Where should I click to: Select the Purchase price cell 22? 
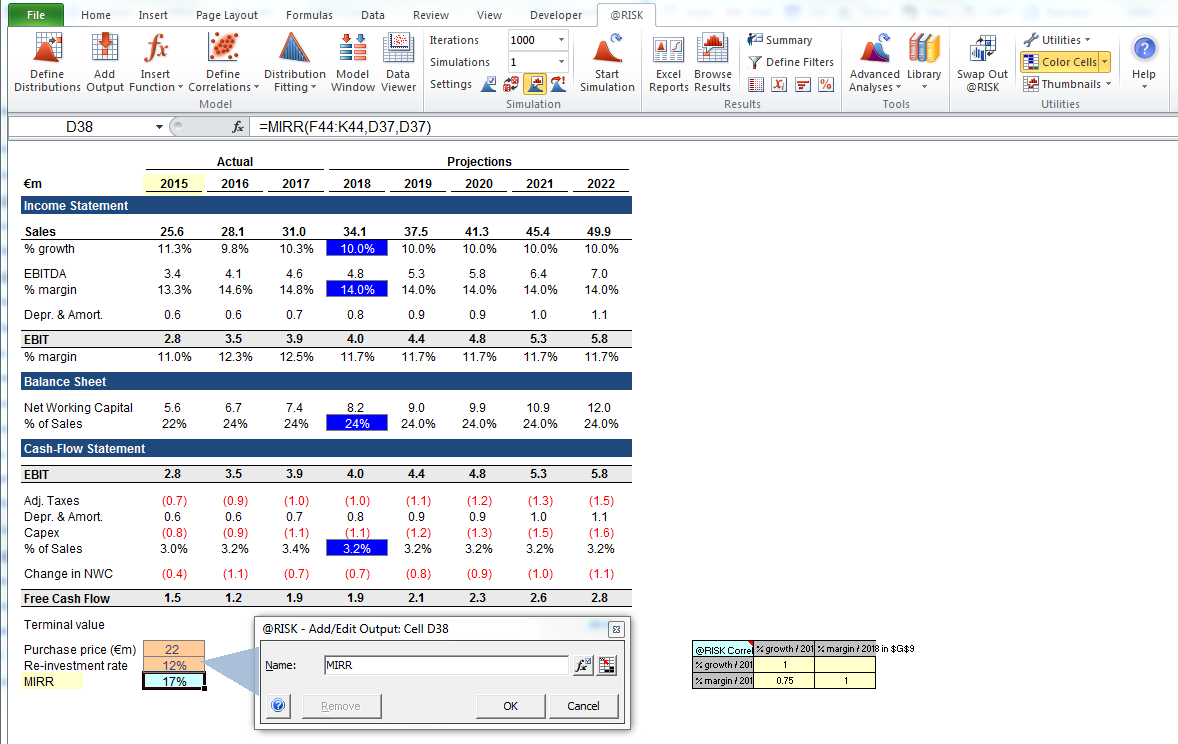point(174,649)
